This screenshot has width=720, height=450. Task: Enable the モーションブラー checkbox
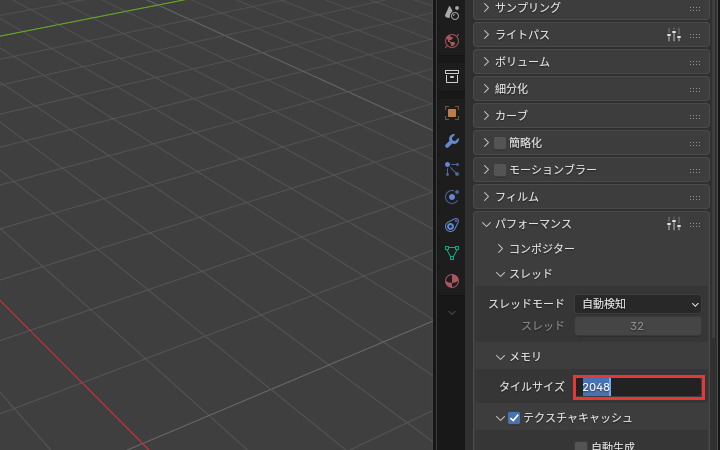(500, 170)
